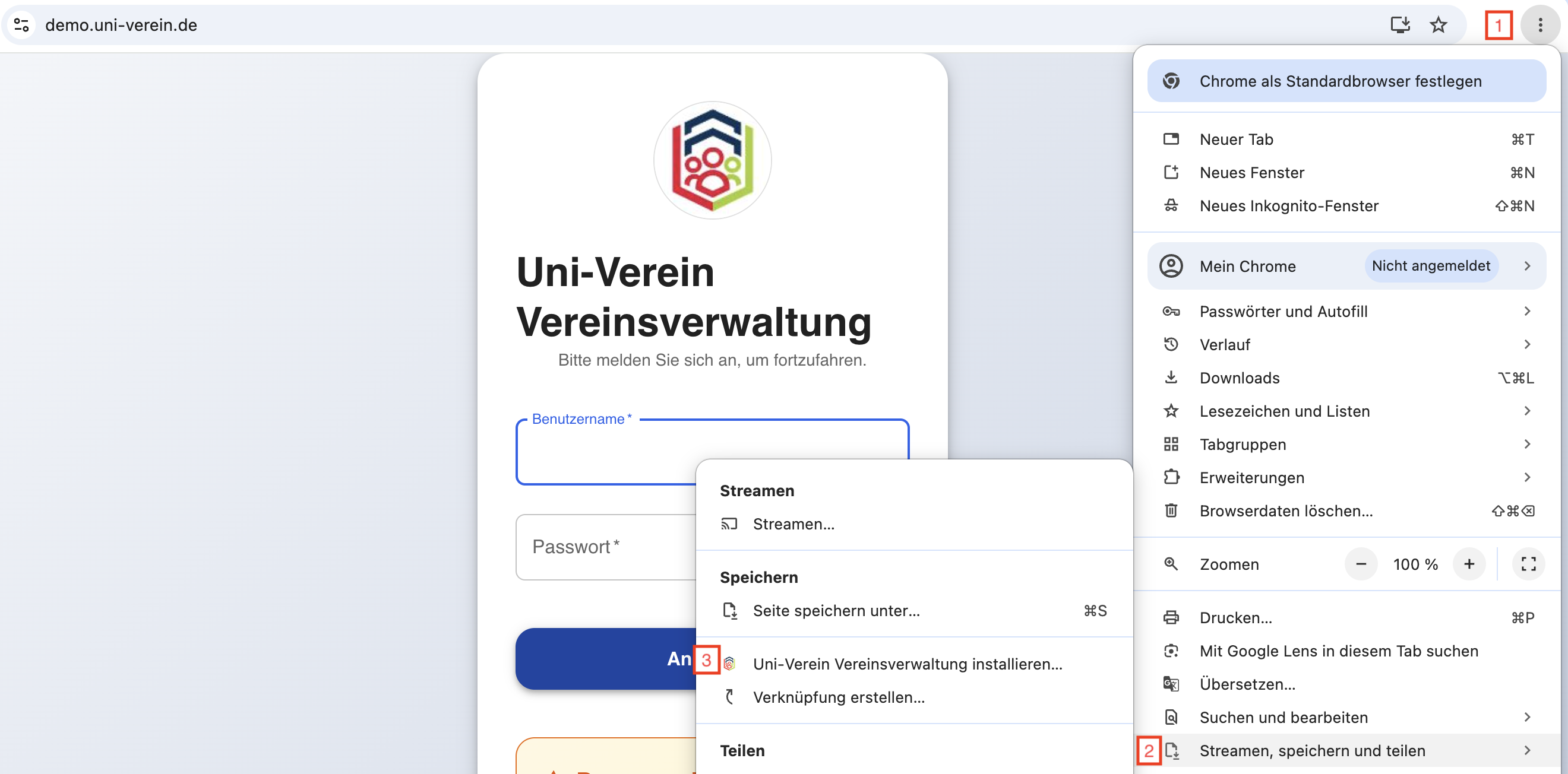This screenshot has height=774, width=1568.
Task: Choose Mit Google Lens in diesem Tab suchen
Action: click(x=1346, y=651)
